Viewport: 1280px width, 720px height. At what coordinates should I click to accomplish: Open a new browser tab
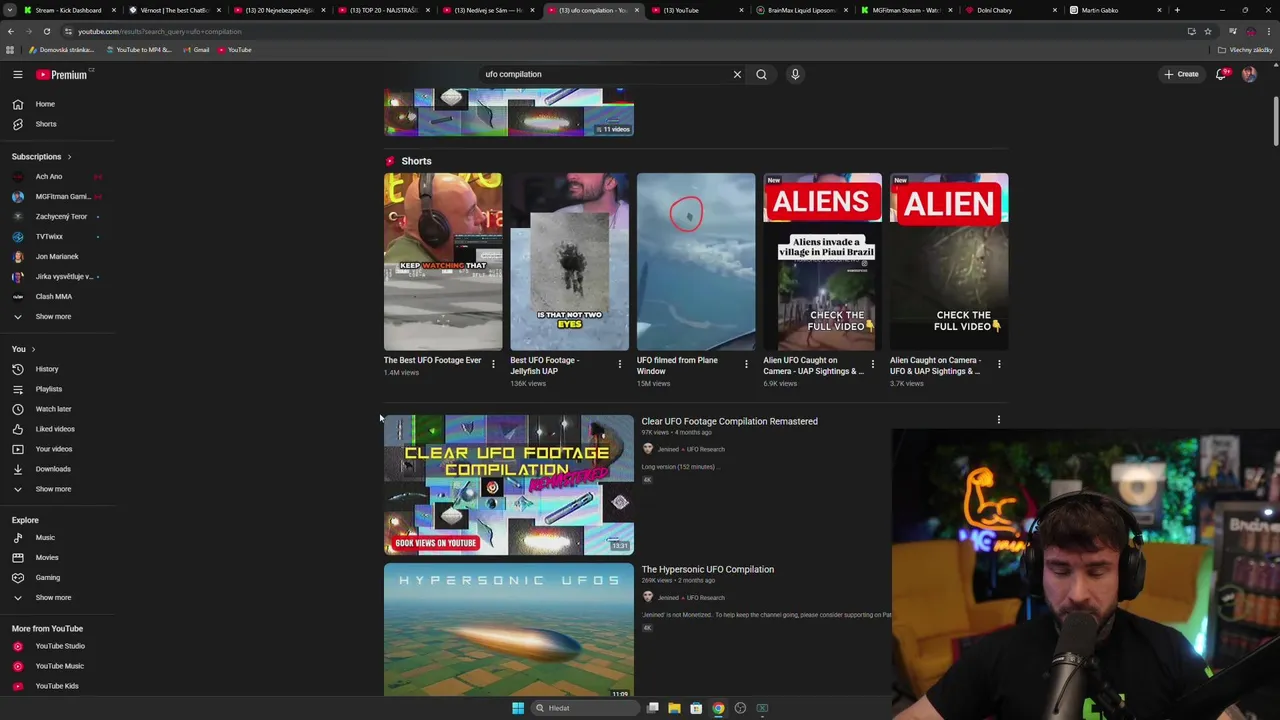pyautogui.click(x=1177, y=10)
